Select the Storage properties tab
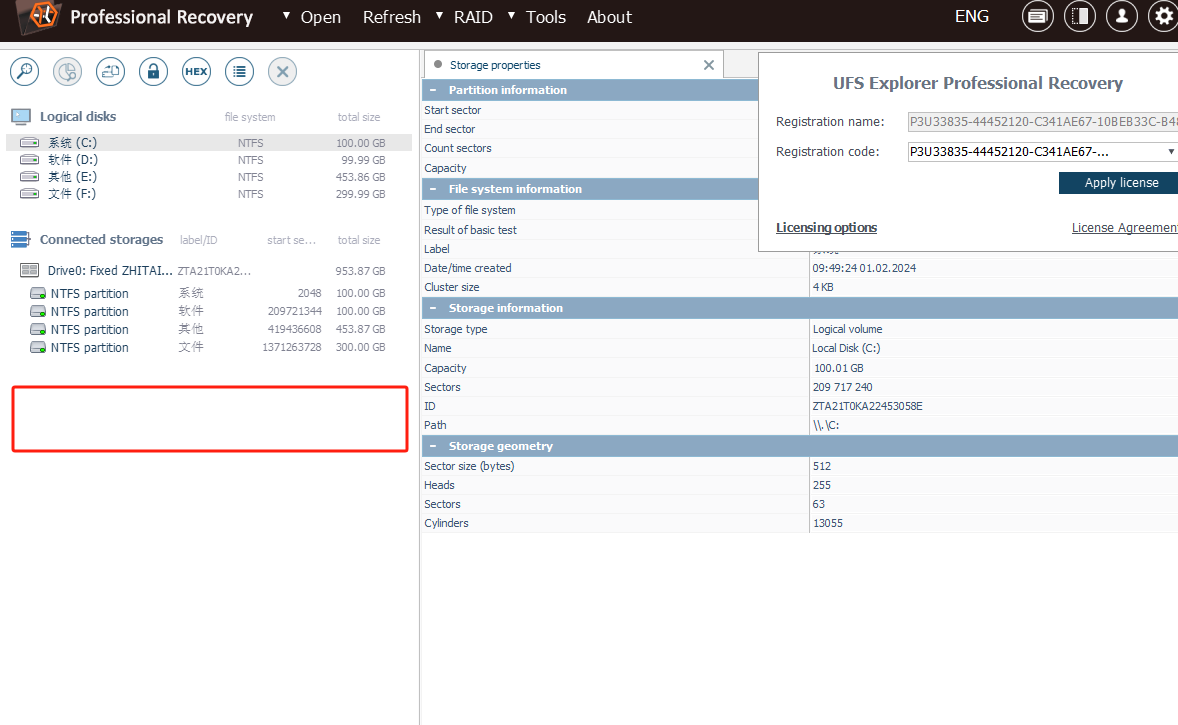 [x=573, y=65]
